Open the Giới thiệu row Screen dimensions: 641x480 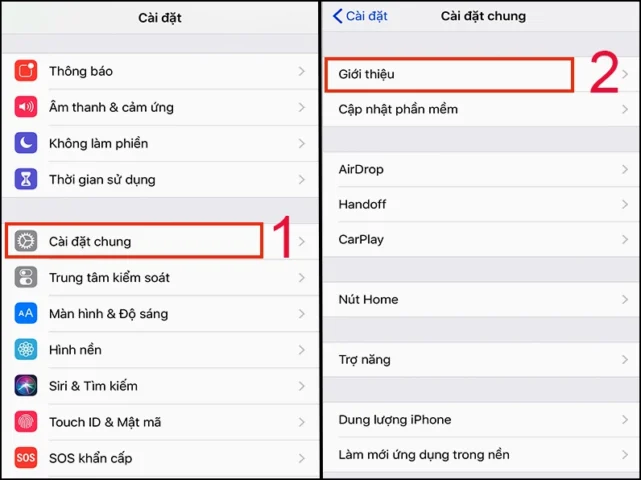(482, 74)
